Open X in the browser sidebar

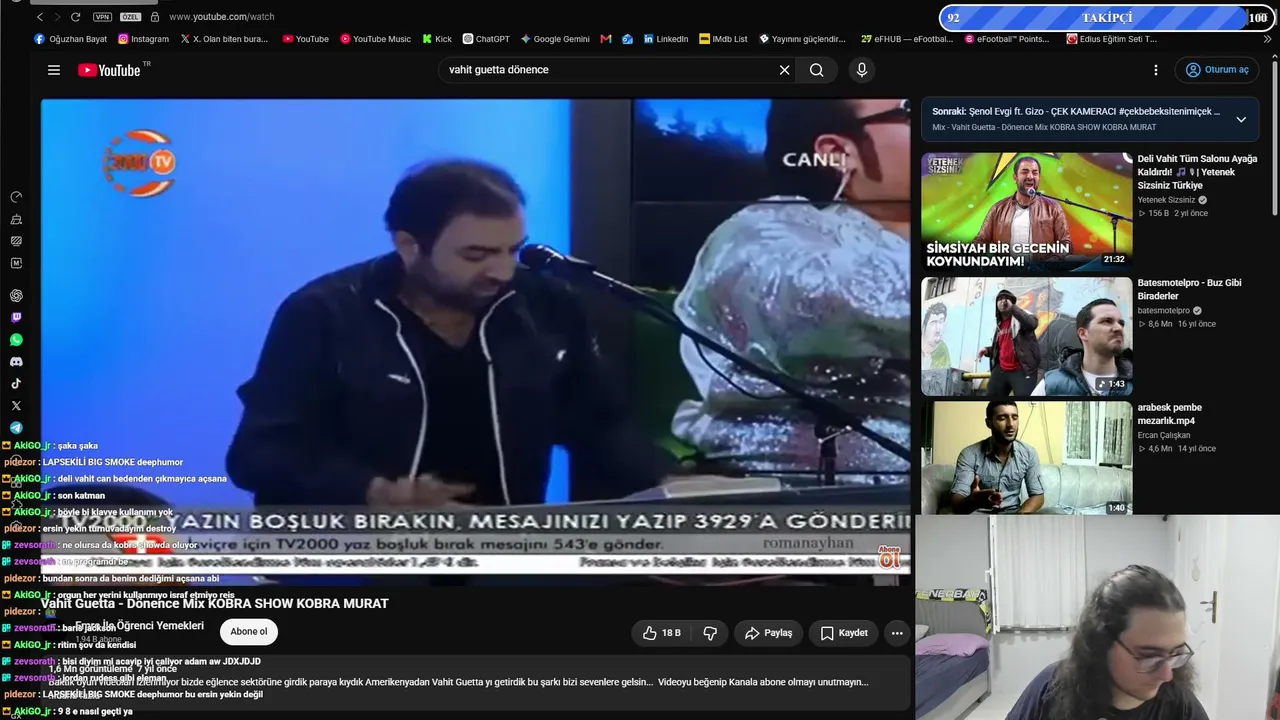coord(16,406)
